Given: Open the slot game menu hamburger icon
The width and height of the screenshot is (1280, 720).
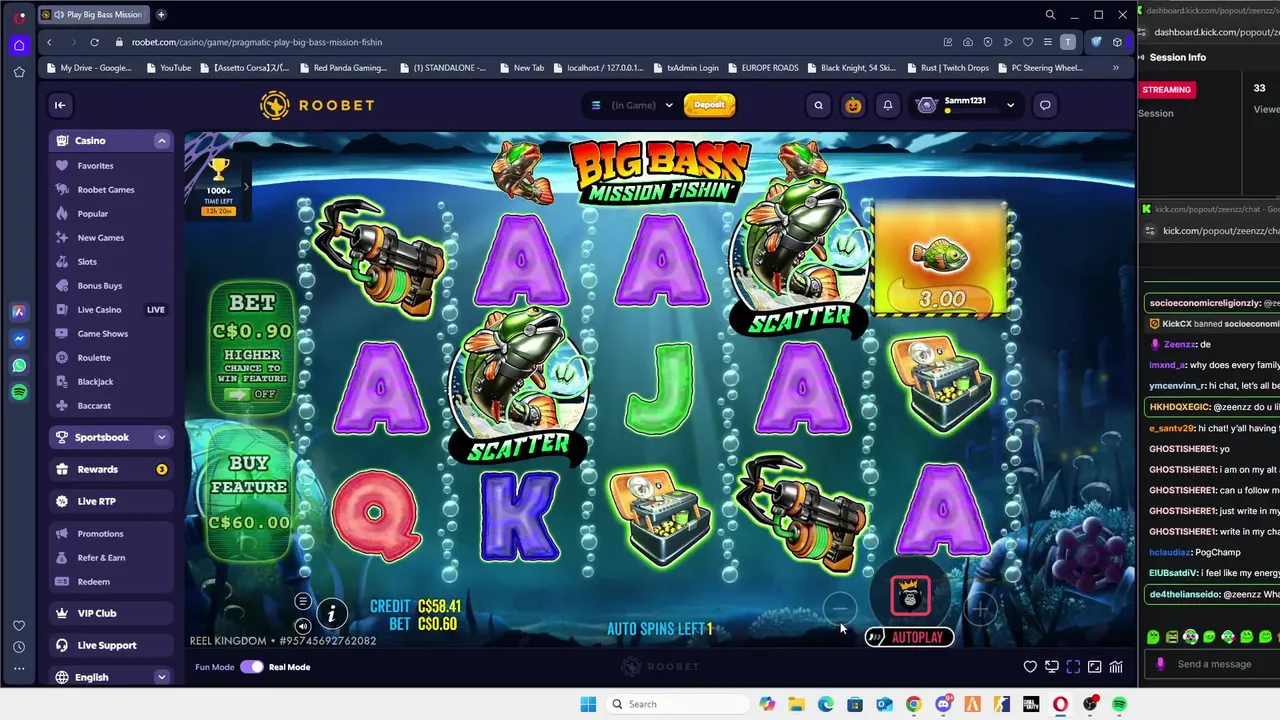Looking at the screenshot, I should (x=302, y=601).
